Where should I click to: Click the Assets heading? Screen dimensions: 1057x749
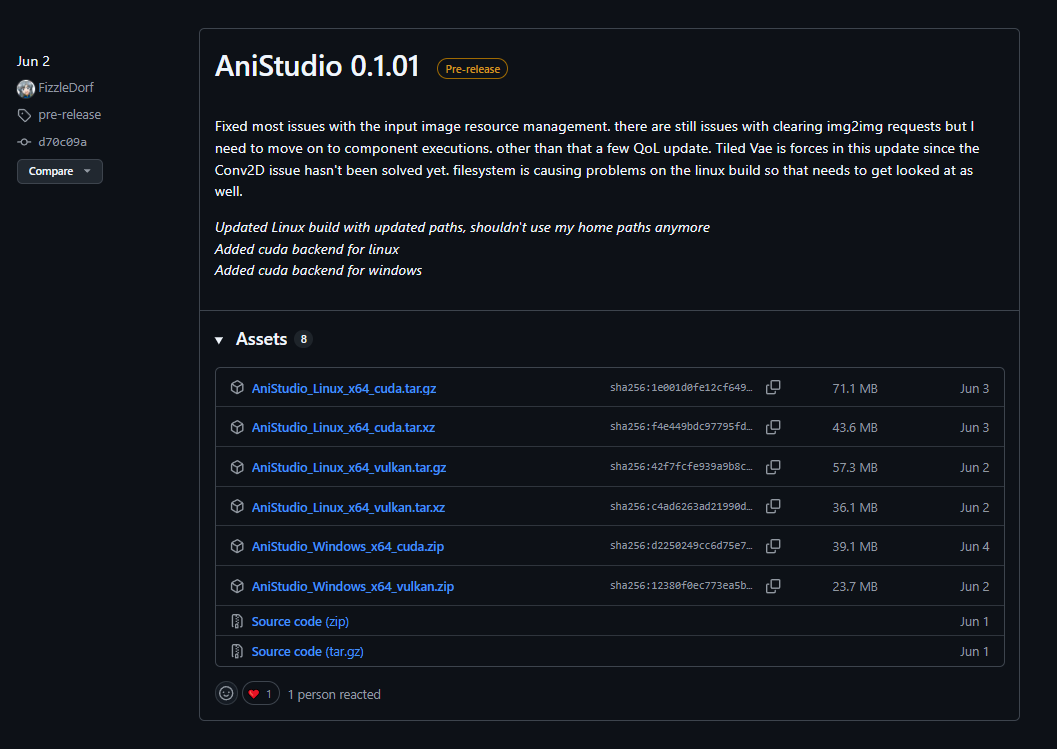tap(262, 339)
